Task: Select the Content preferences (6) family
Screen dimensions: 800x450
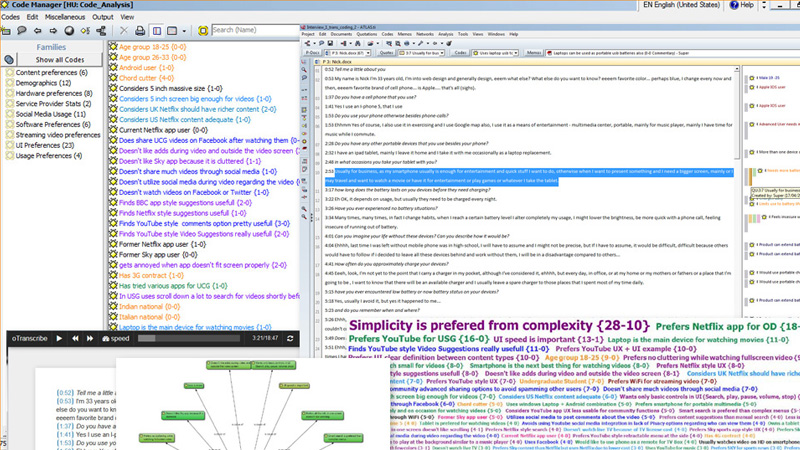Action: (x=51, y=72)
